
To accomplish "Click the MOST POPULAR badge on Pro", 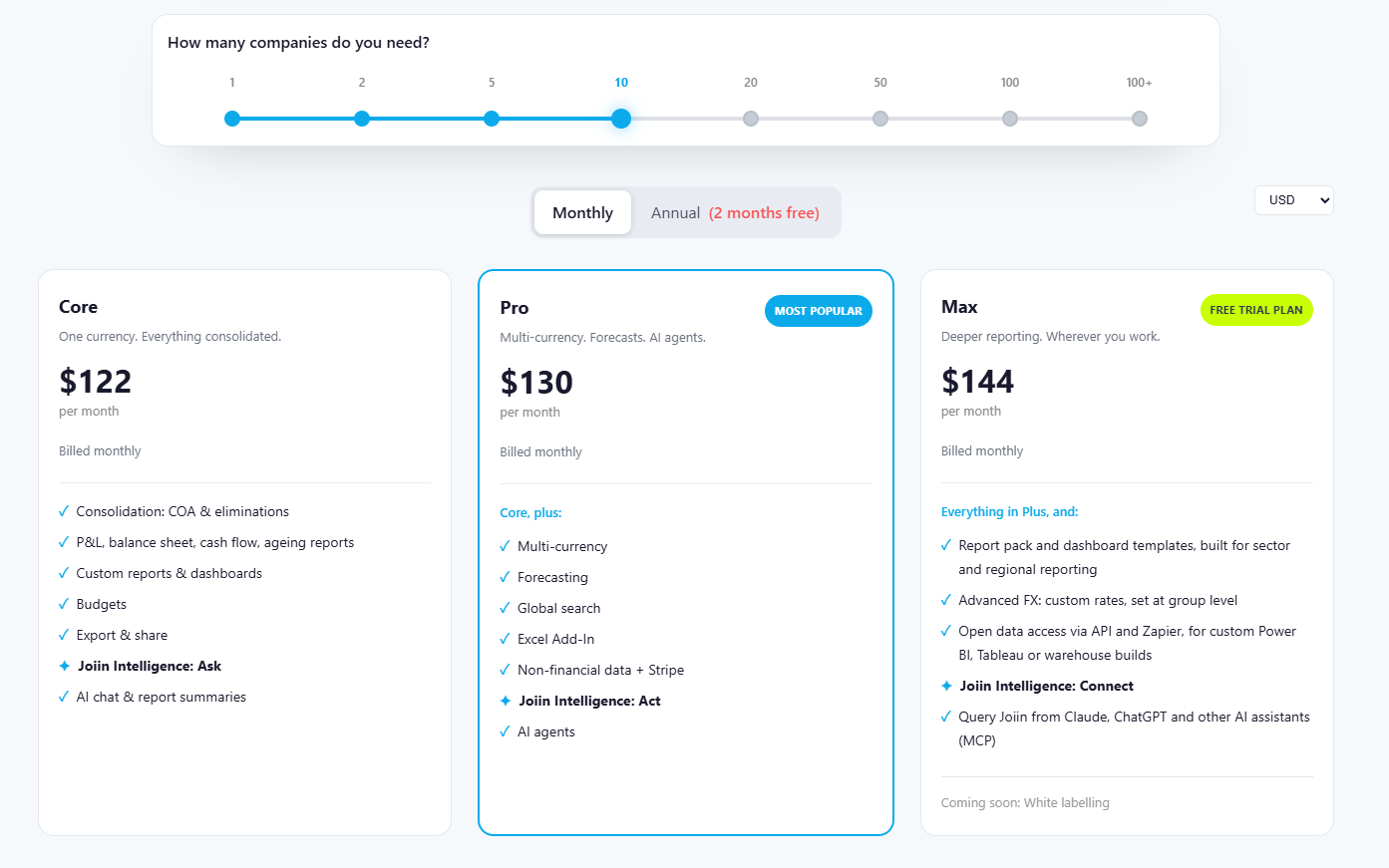I will (x=819, y=311).
